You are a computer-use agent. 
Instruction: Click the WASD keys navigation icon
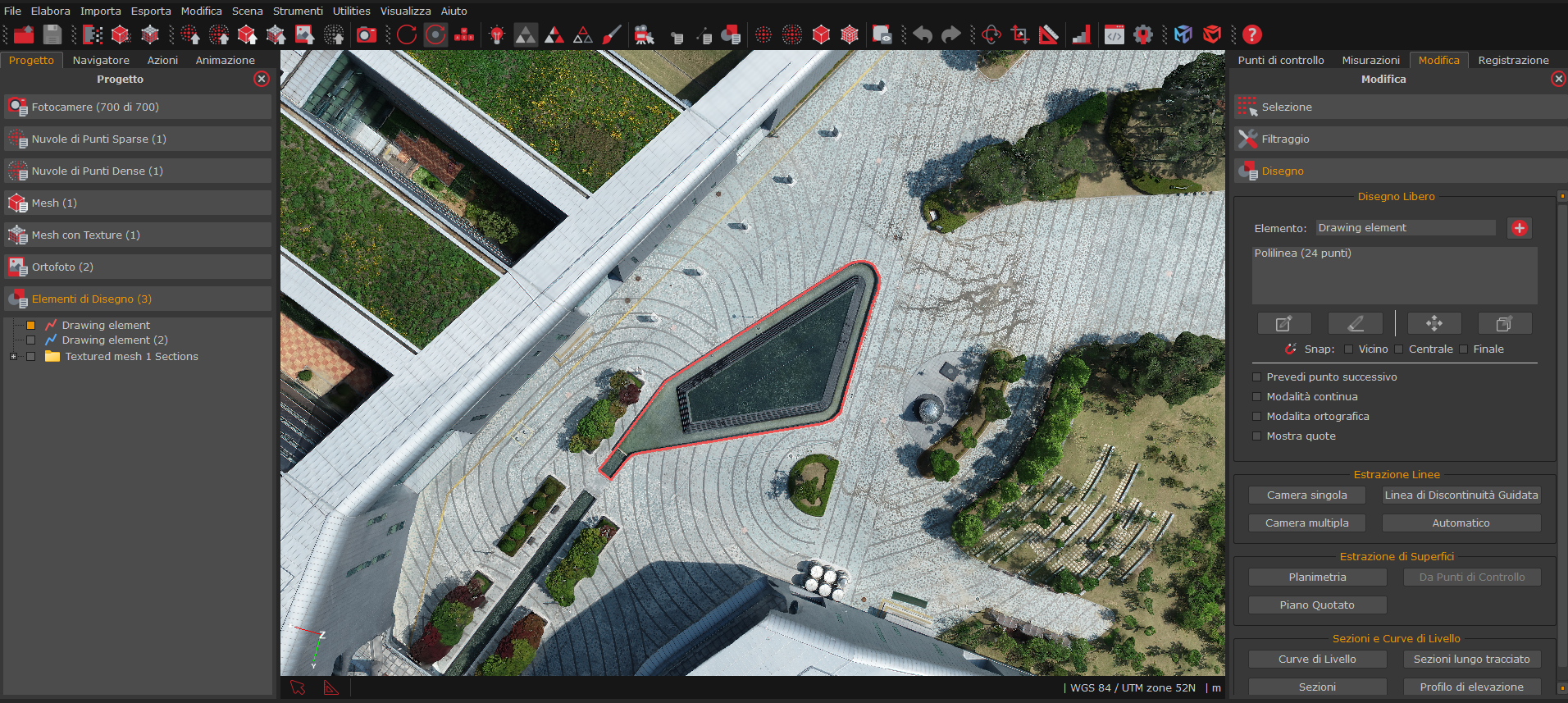point(464,34)
